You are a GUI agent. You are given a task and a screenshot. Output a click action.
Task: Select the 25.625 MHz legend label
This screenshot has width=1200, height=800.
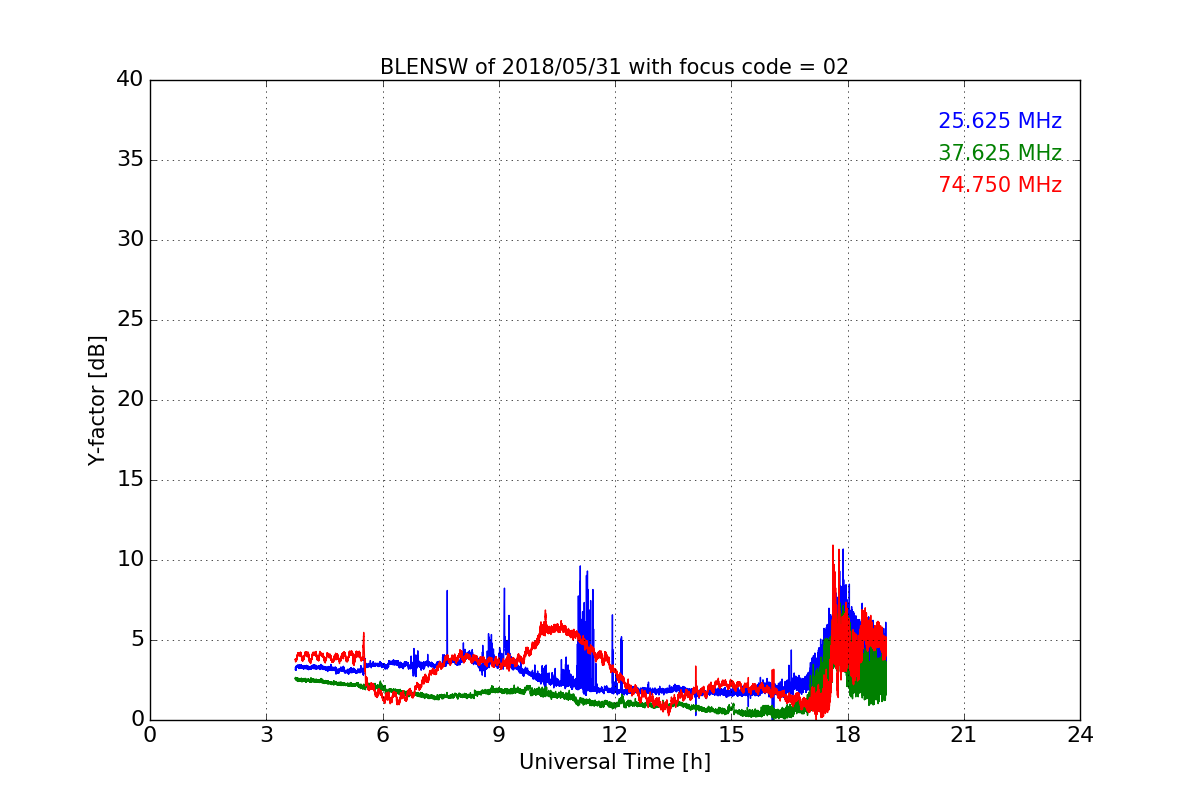click(x=1000, y=121)
